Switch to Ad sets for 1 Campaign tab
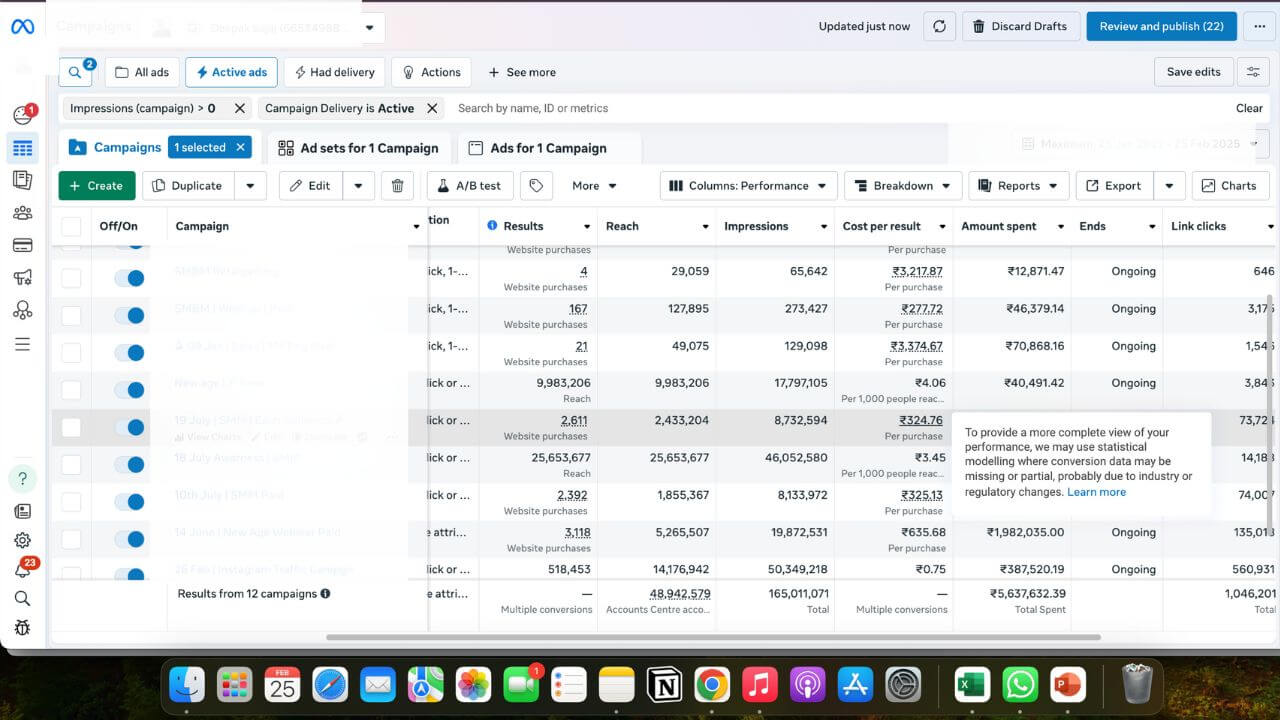The image size is (1280, 720). point(358,148)
